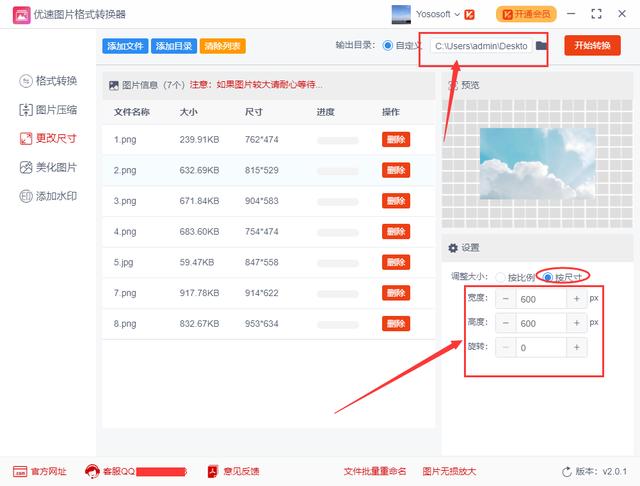Open the 添加水印 watermark tool
The height and width of the screenshot is (486, 640).
click(x=48, y=197)
